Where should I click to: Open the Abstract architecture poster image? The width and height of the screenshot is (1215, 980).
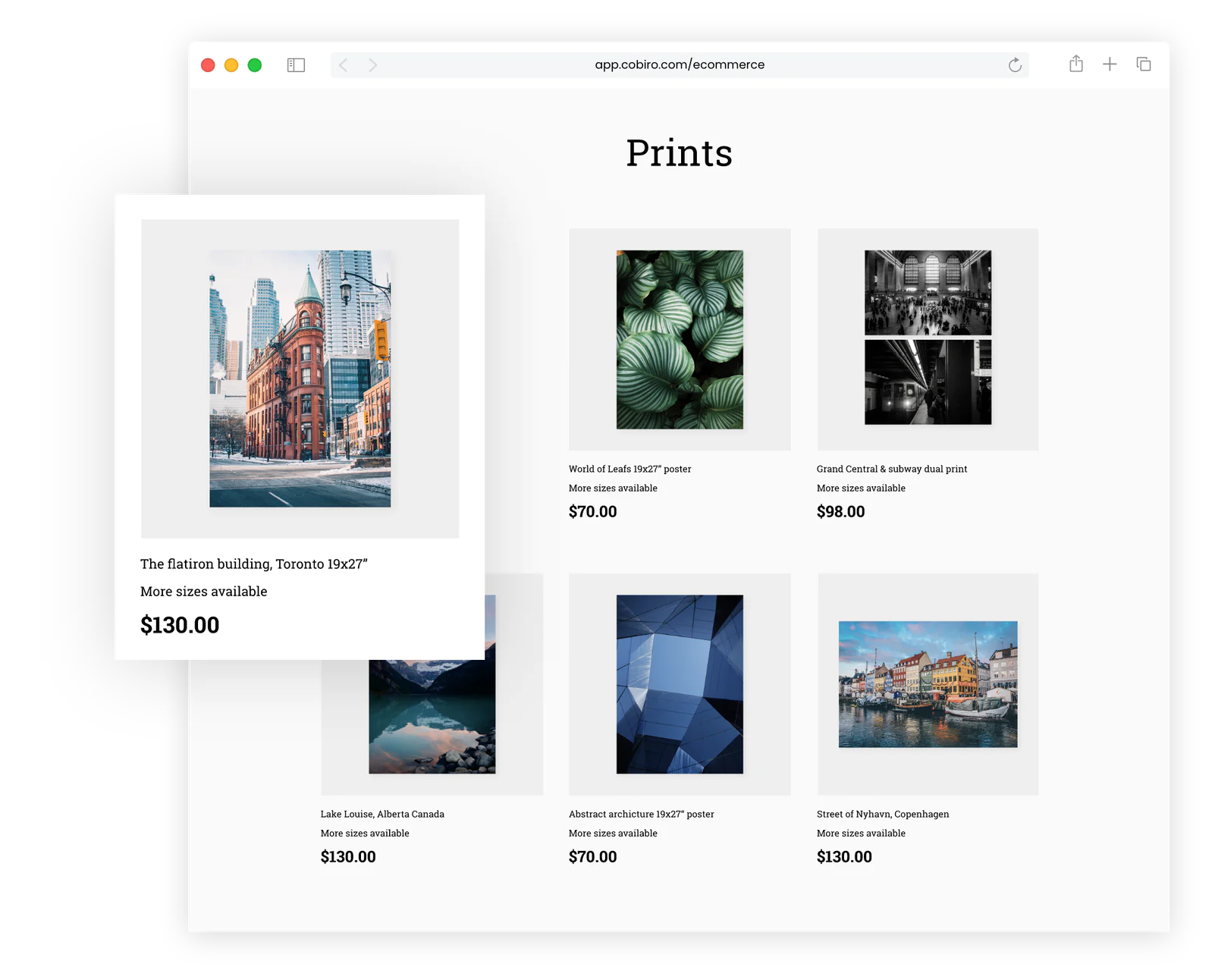point(680,684)
